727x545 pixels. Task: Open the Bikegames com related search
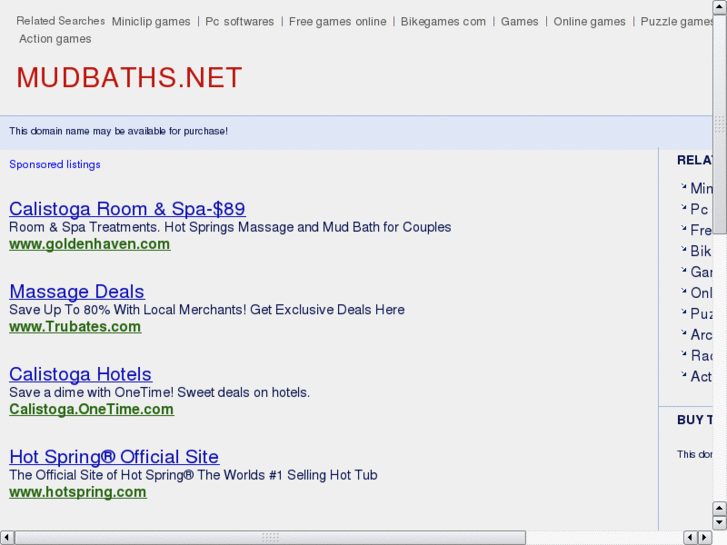click(443, 22)
